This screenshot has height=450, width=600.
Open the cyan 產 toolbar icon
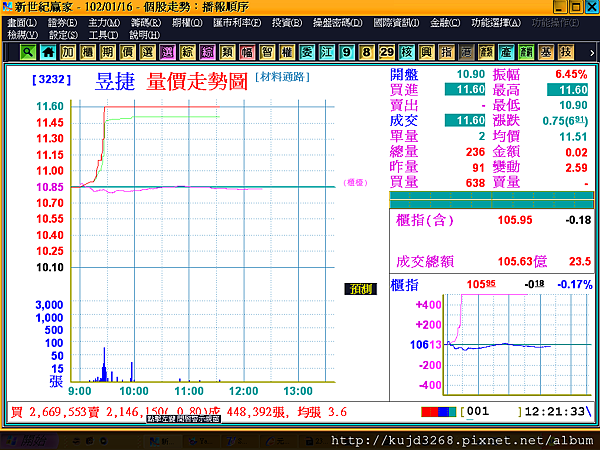click(x=505, y=52)
